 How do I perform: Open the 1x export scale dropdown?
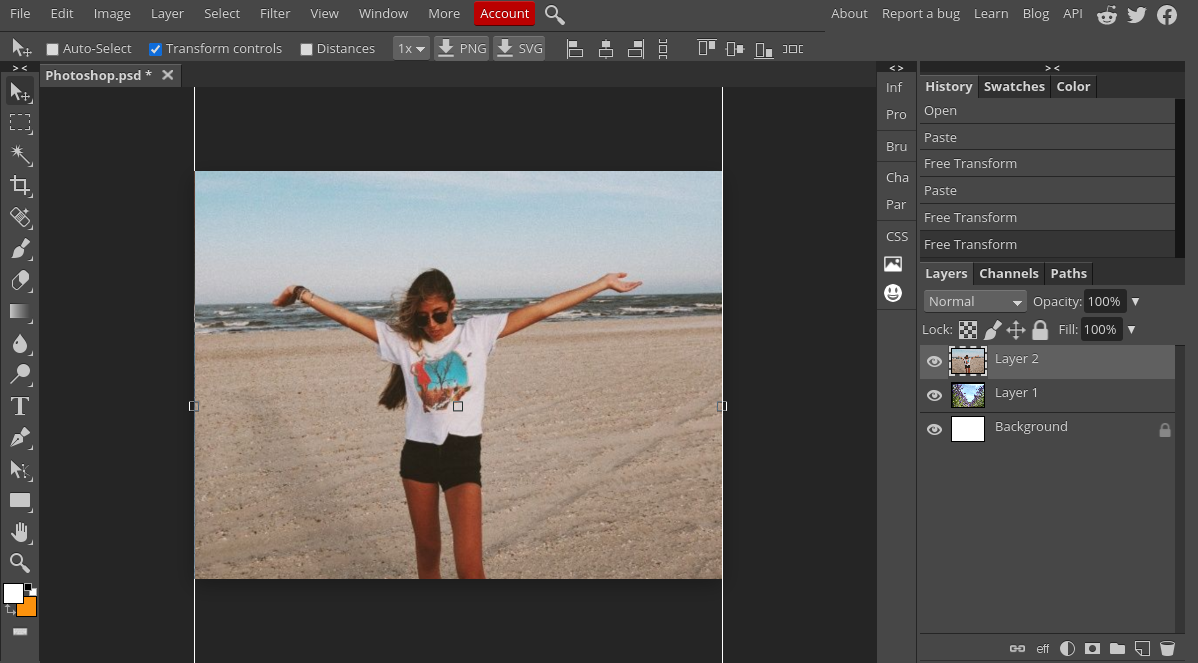[411, 49]
